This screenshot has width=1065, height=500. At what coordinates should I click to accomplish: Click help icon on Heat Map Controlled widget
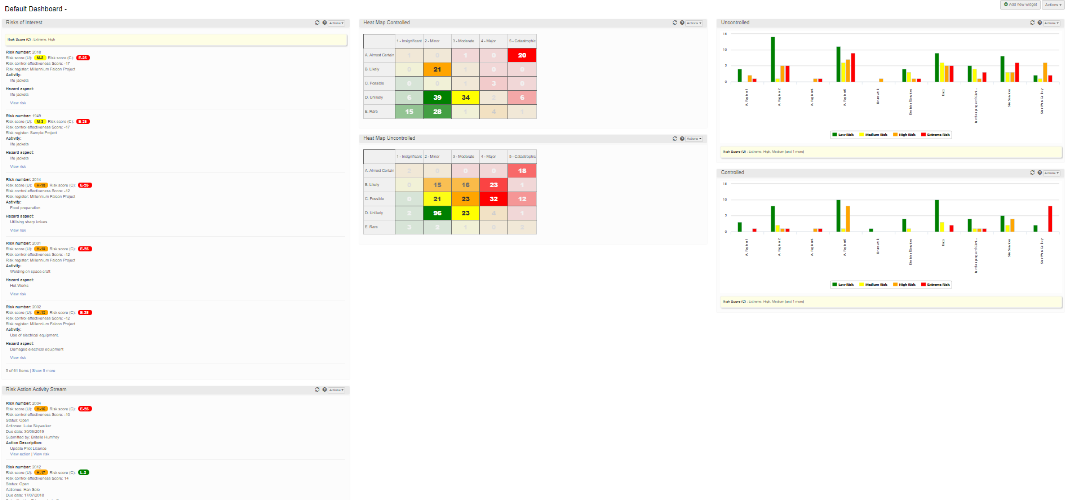(x=681, y=21)
